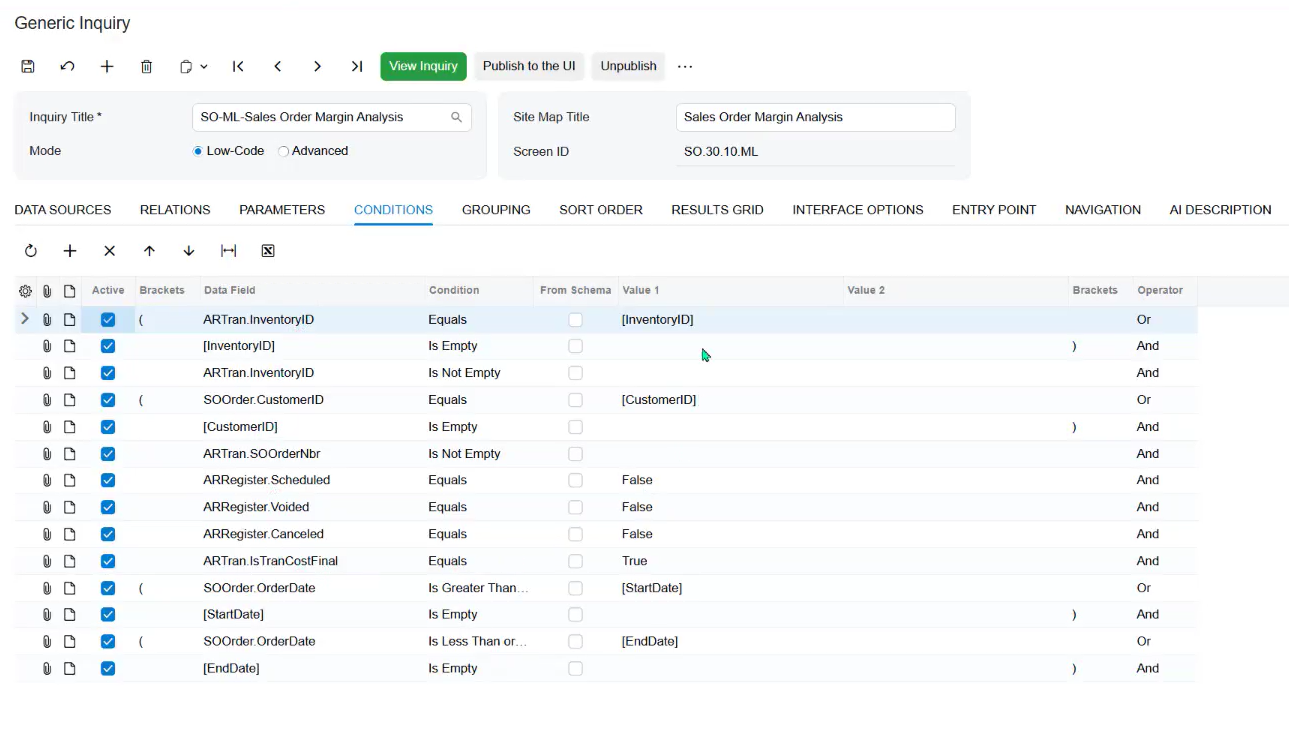Select the Low-Code mode radio button
Image resolution: width=1289 pixels, height=747 pixels.
[x=198, y=151]
